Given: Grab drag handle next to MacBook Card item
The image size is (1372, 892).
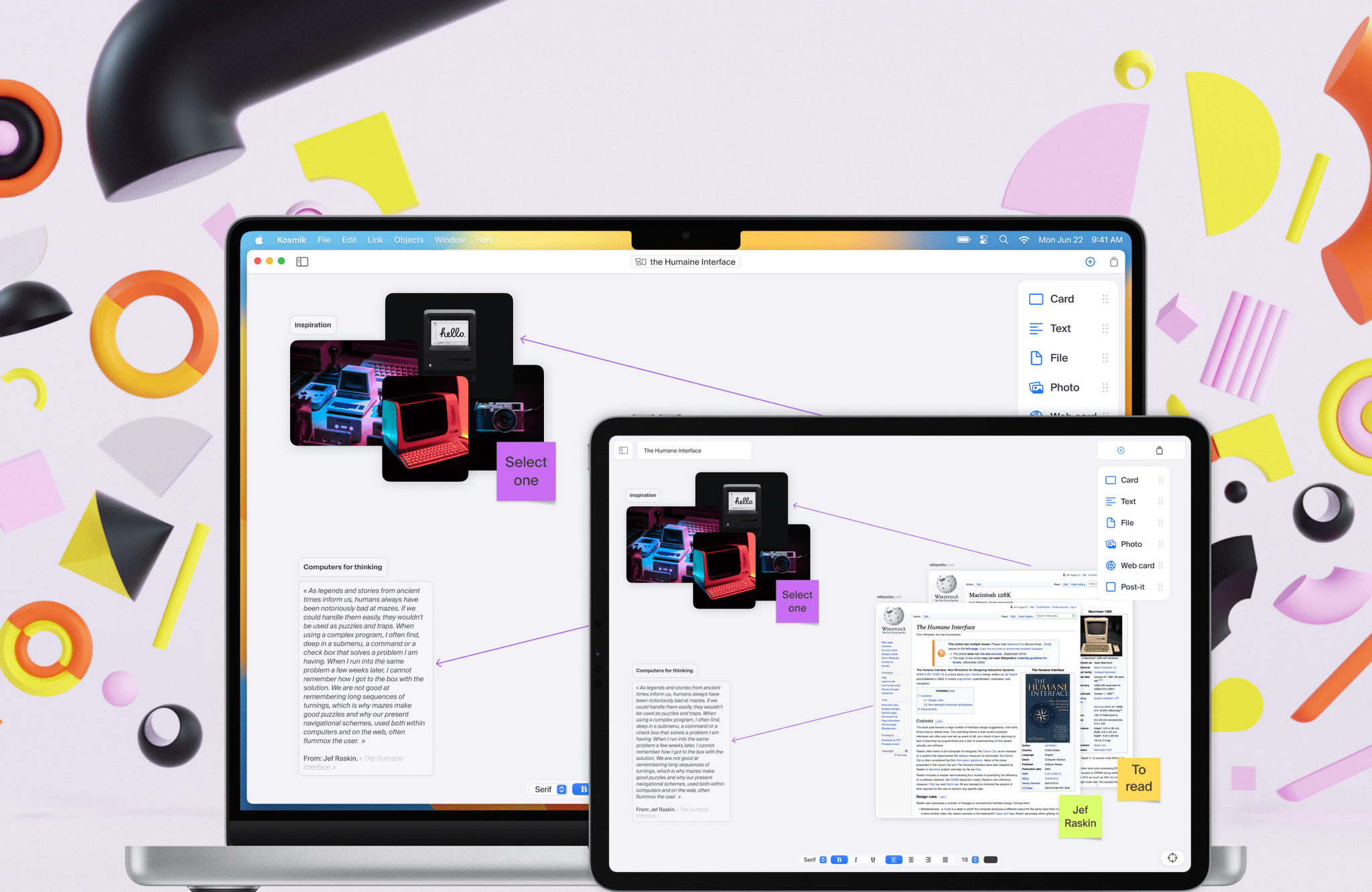Looking at the screenshot, I should pyautogui.click(x=1105, y=299).
